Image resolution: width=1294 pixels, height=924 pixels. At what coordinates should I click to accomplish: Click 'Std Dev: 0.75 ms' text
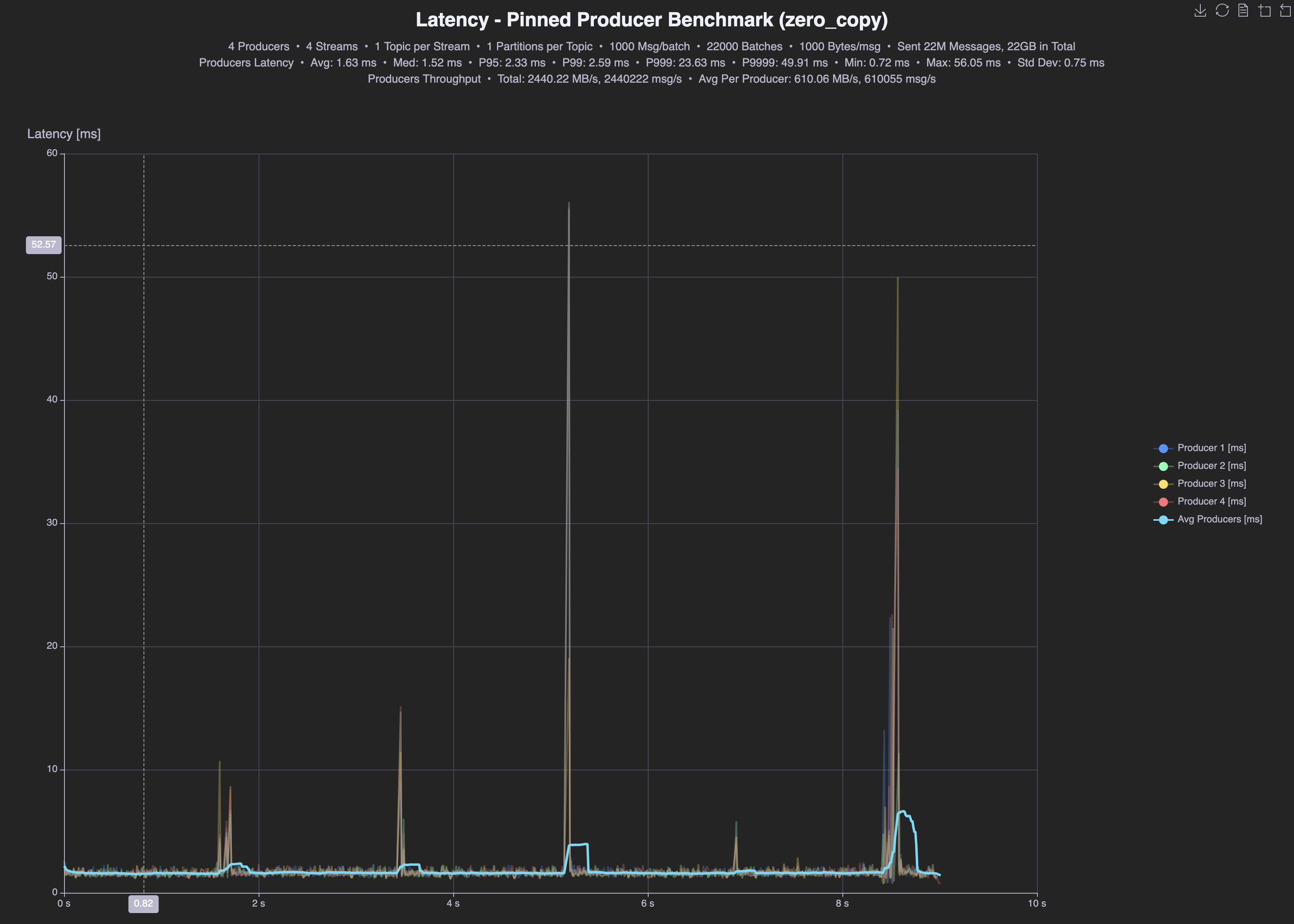[x=1060, y=62]
